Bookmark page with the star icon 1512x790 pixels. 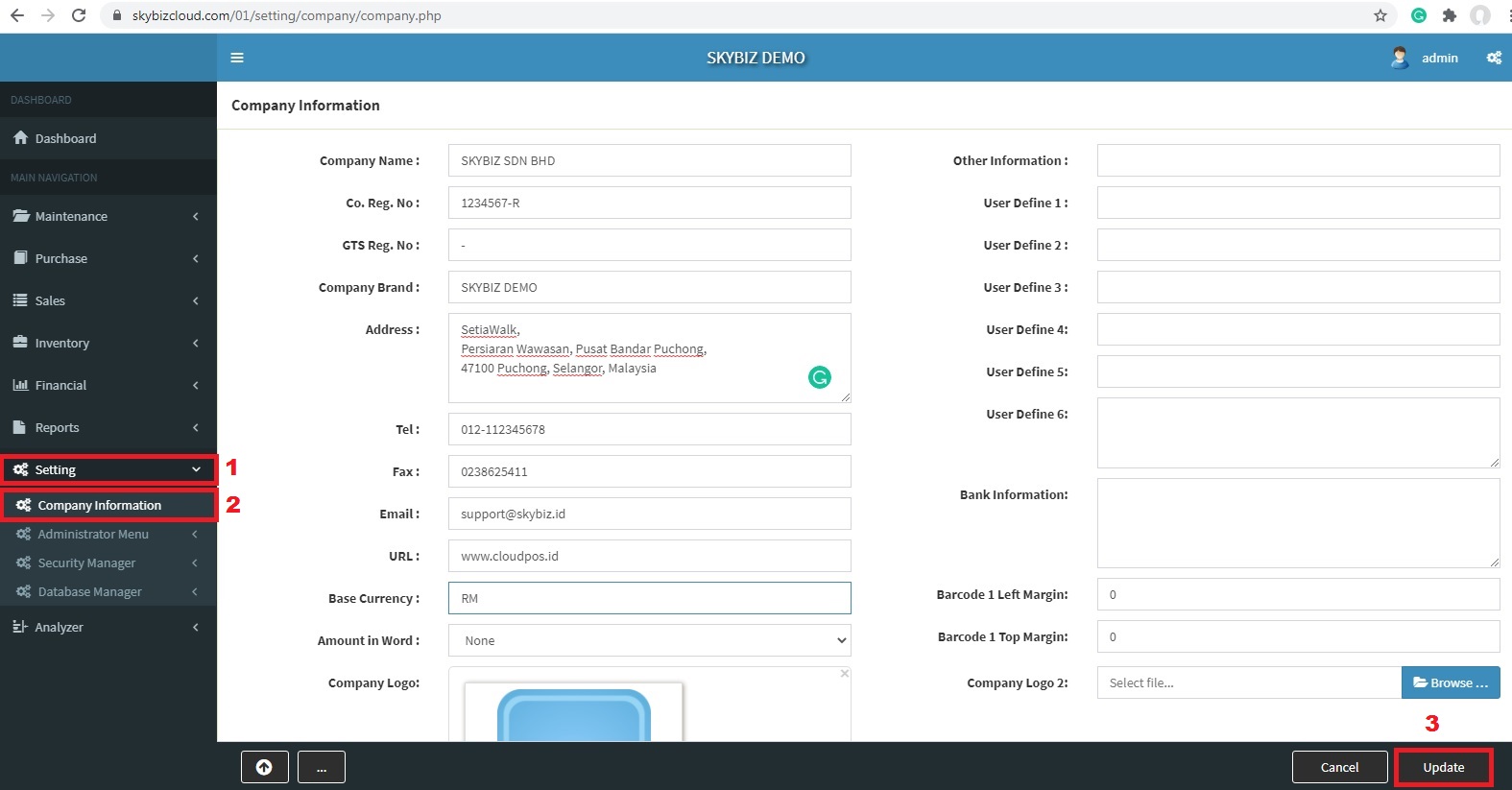coord(1380,15)
